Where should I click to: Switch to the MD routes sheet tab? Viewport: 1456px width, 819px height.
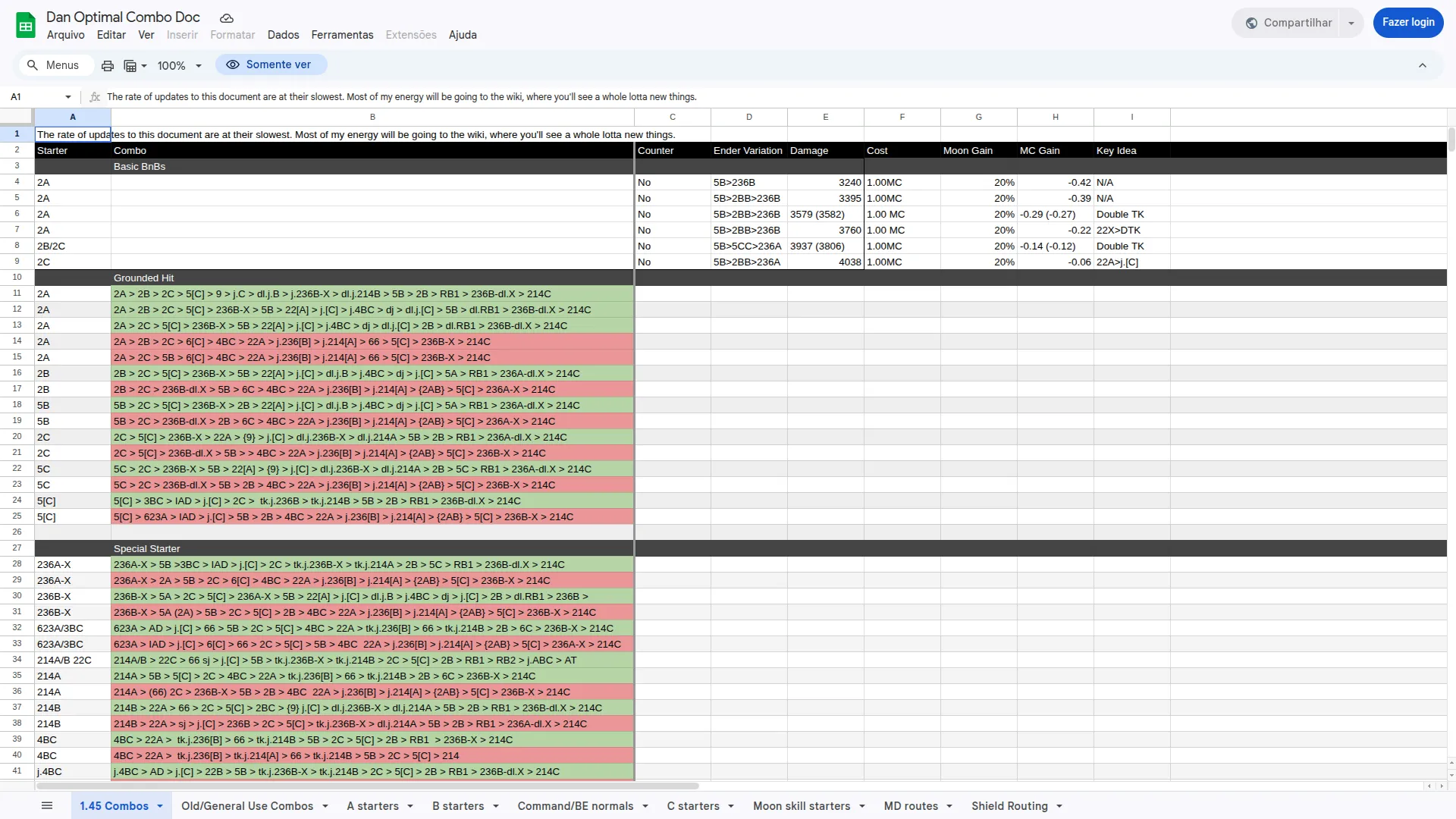pos(911,806)
